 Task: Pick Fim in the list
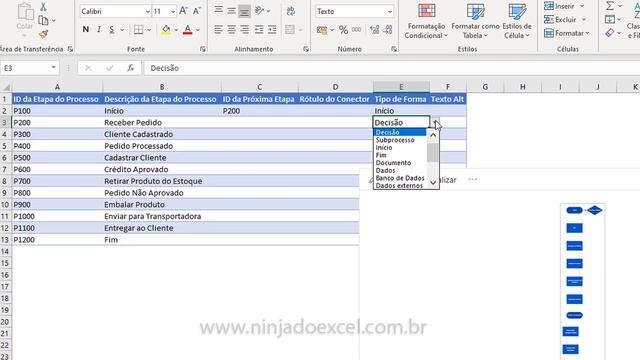point(381,155)
